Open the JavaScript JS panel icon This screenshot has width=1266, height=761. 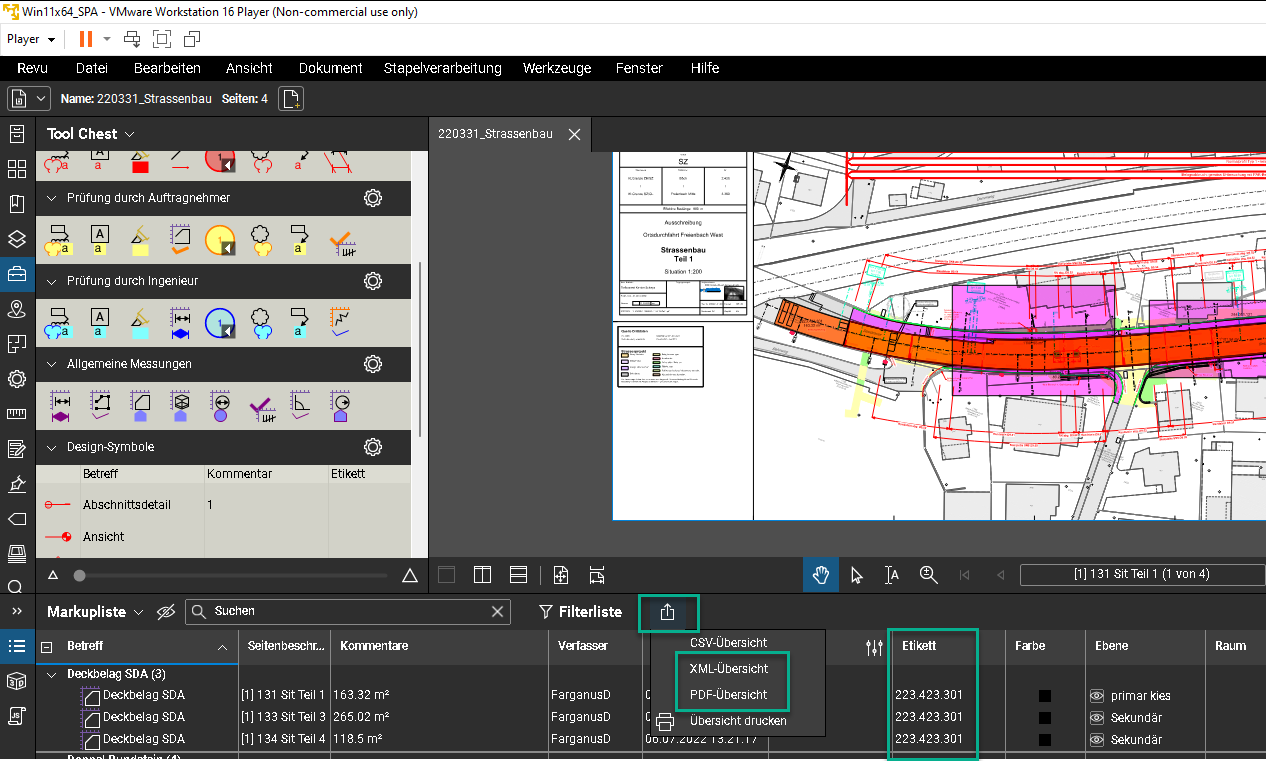click(17, 716)
